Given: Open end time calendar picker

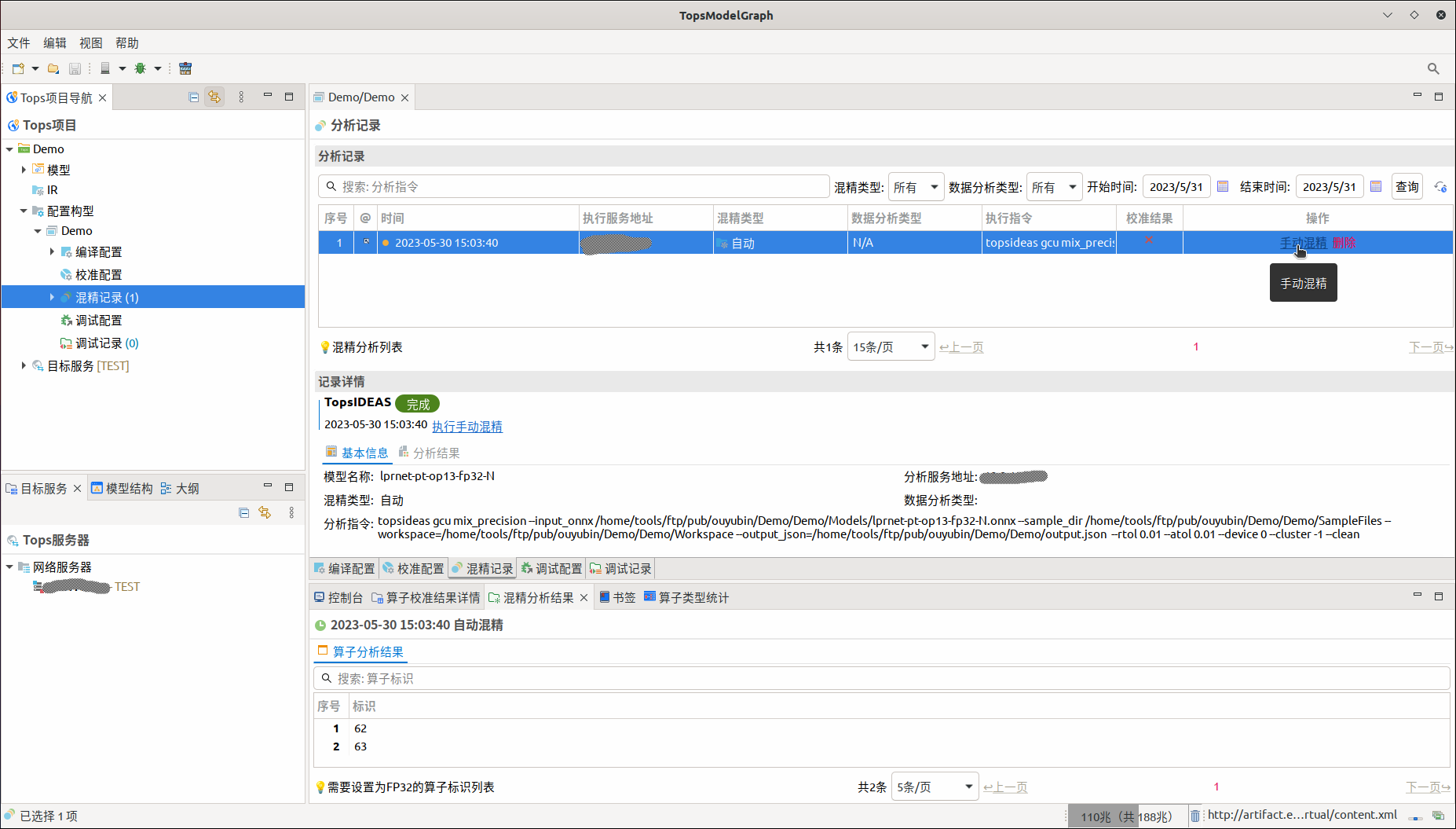Looking at the screenshot, I should 1376,186.
